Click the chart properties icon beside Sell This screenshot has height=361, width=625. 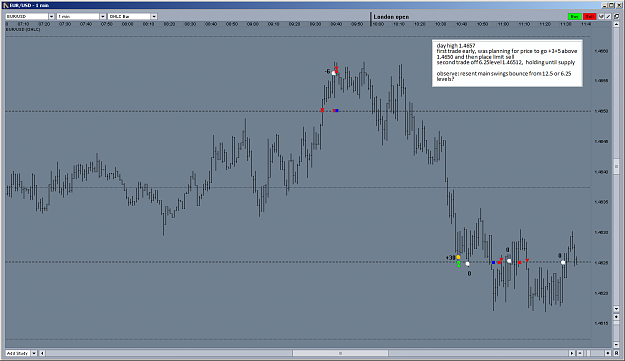[601, 16]
